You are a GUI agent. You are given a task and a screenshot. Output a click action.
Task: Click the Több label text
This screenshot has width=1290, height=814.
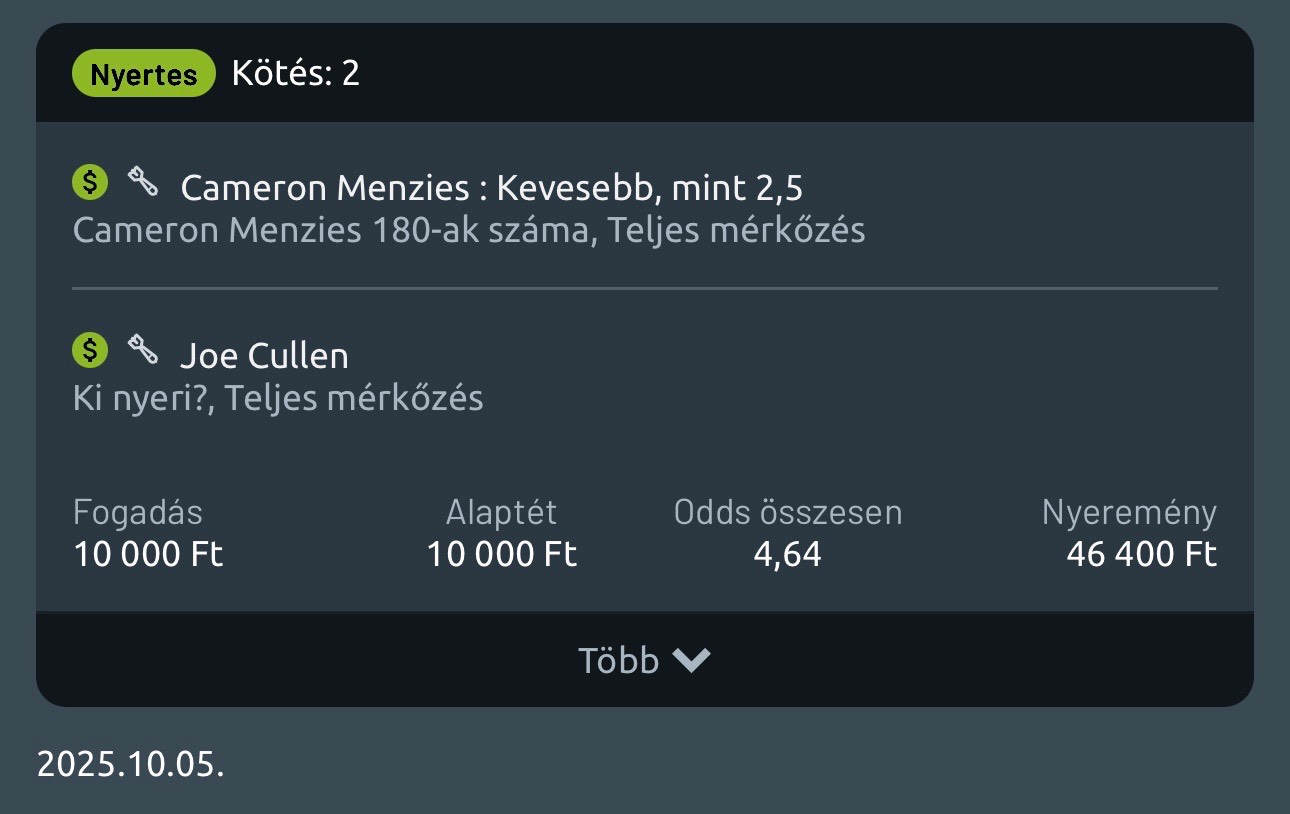pos(618,661)
